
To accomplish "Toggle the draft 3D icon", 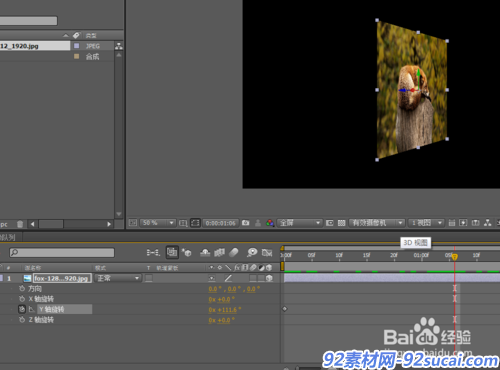I will point(187,253).
